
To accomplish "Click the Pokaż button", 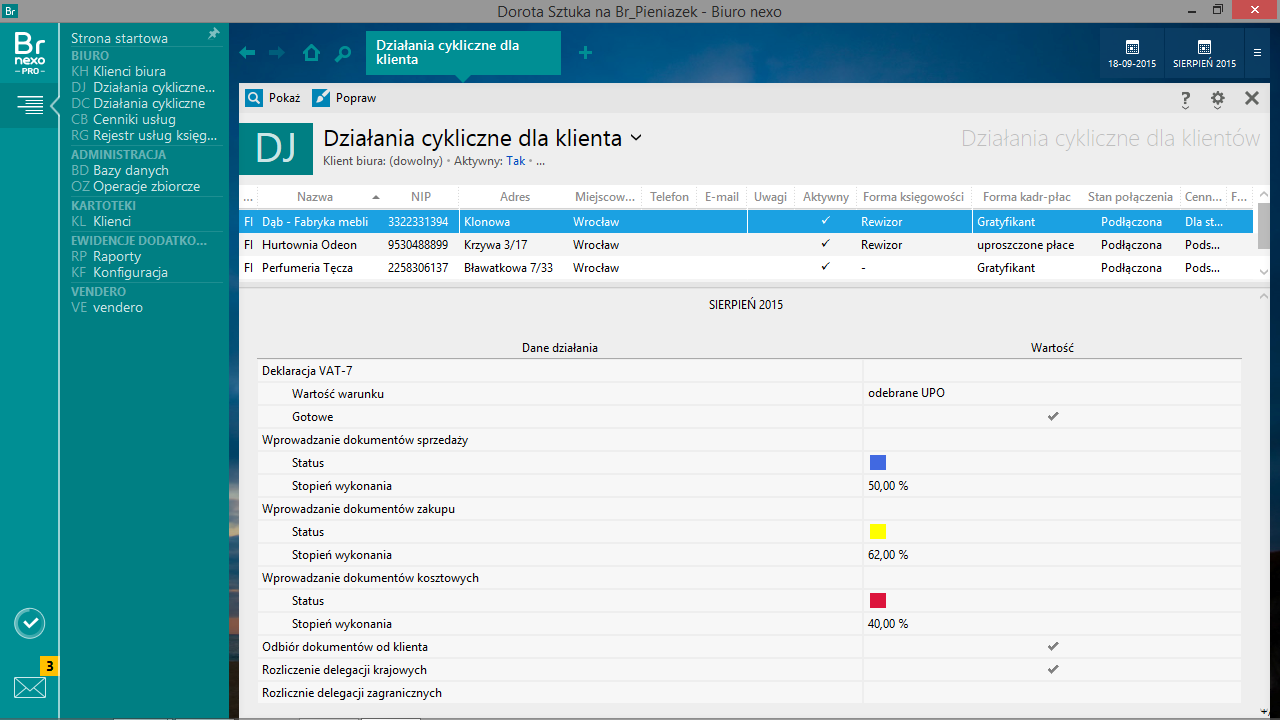I will [274, 98].
